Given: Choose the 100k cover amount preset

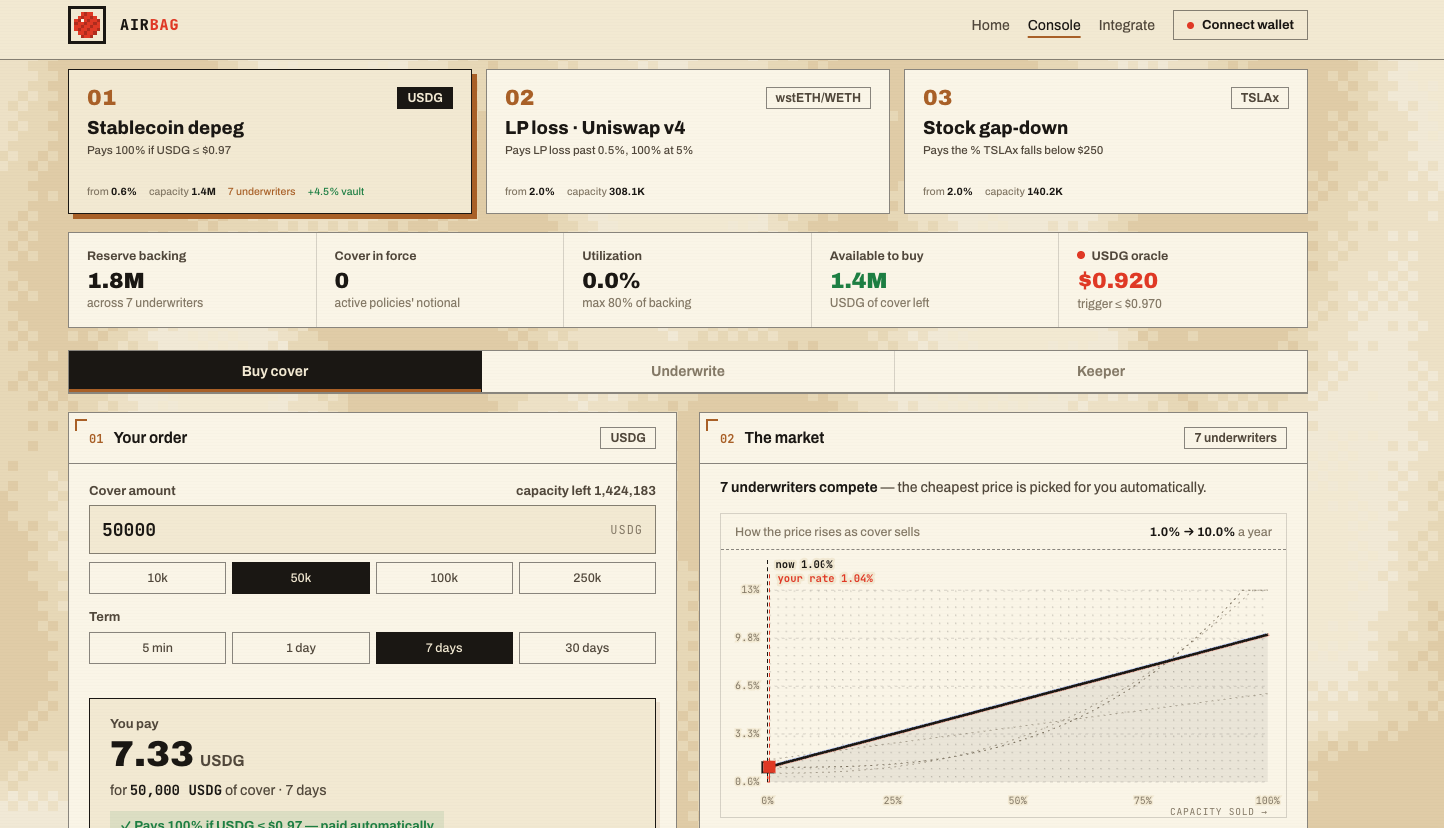Looking at the screenshot, I should coord(444,578).
